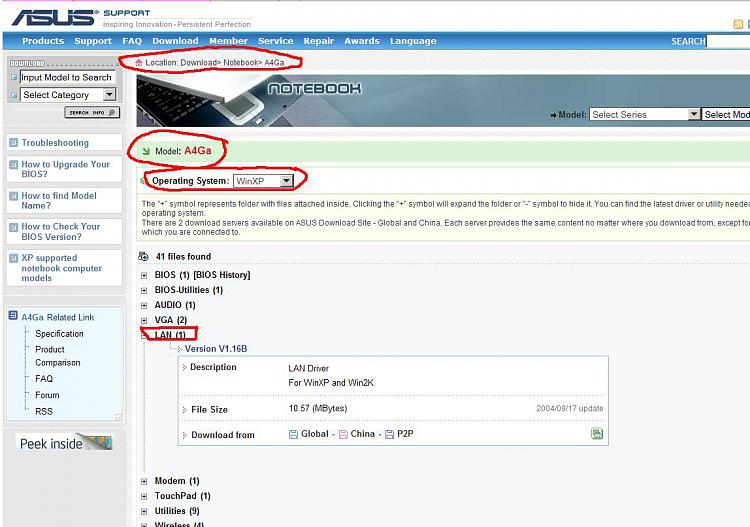This screenshot has height=527, width=750.
Task: Open the Awards menu
Action: pyautogui.click(x=362, y=41)
